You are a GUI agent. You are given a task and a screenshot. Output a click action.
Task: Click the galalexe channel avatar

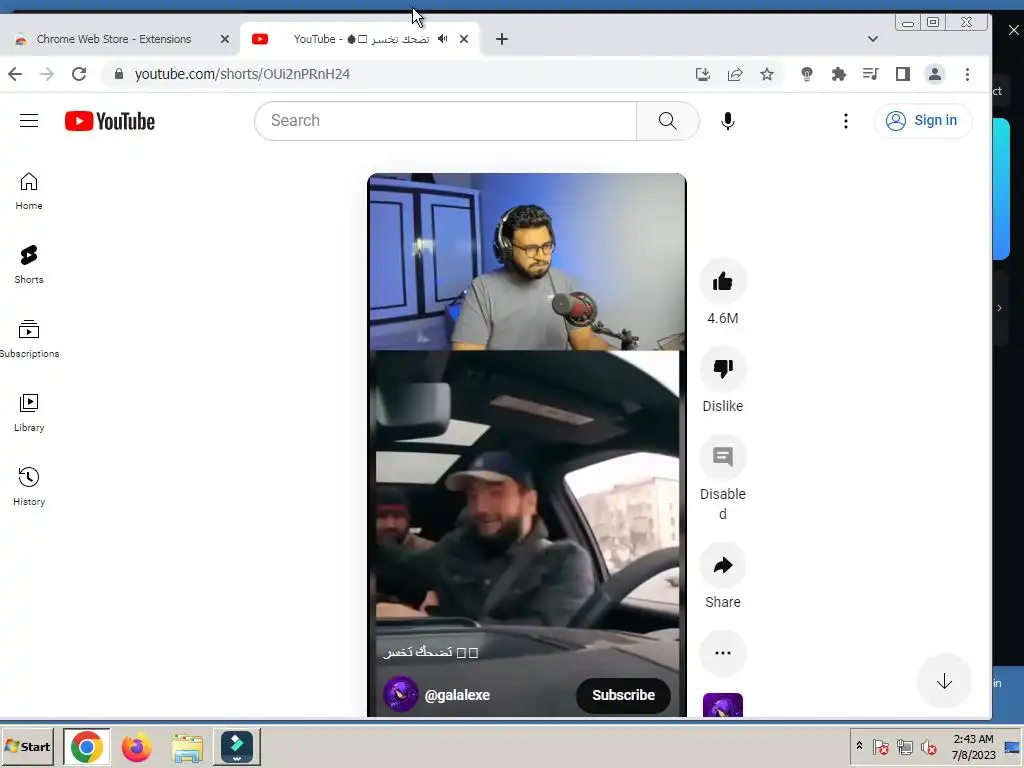click(400, 694)
